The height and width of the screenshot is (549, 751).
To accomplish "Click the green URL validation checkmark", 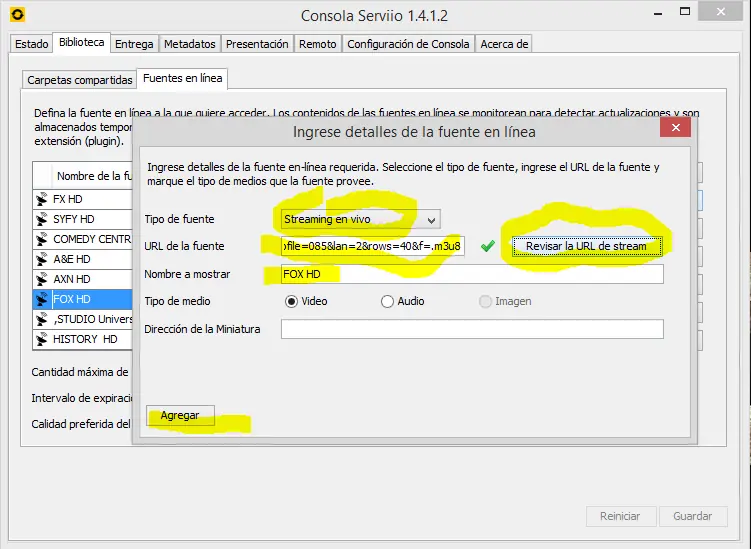I will point(488,246).
